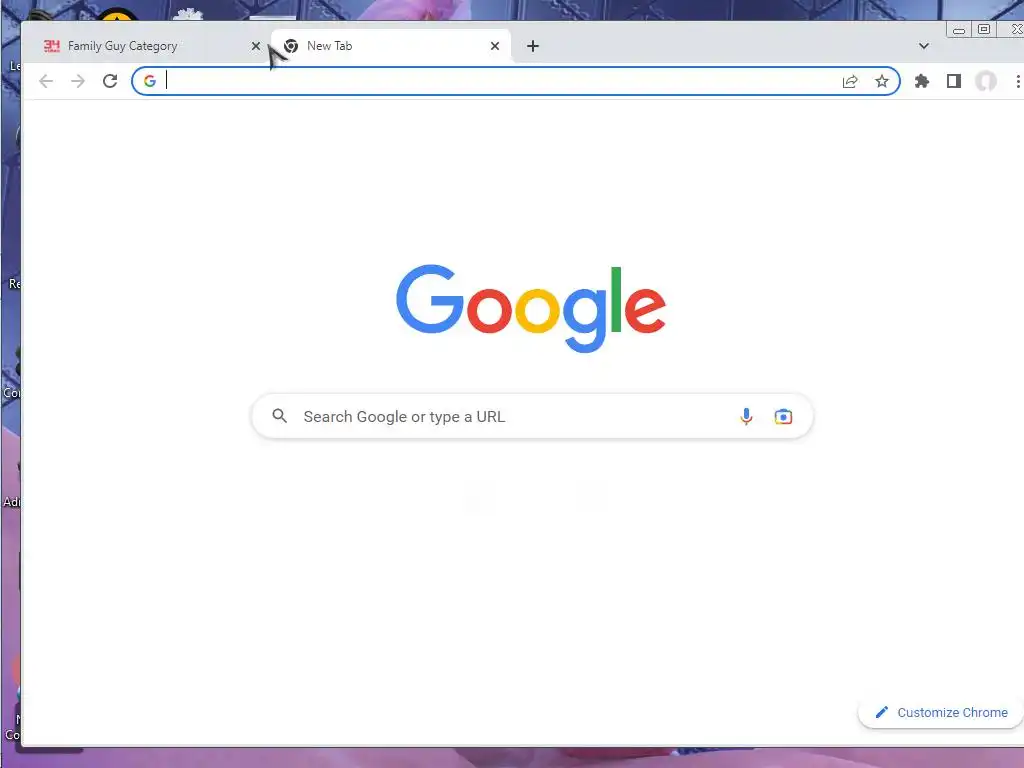Minimize the Chrome window

click(x=959, y=29)
